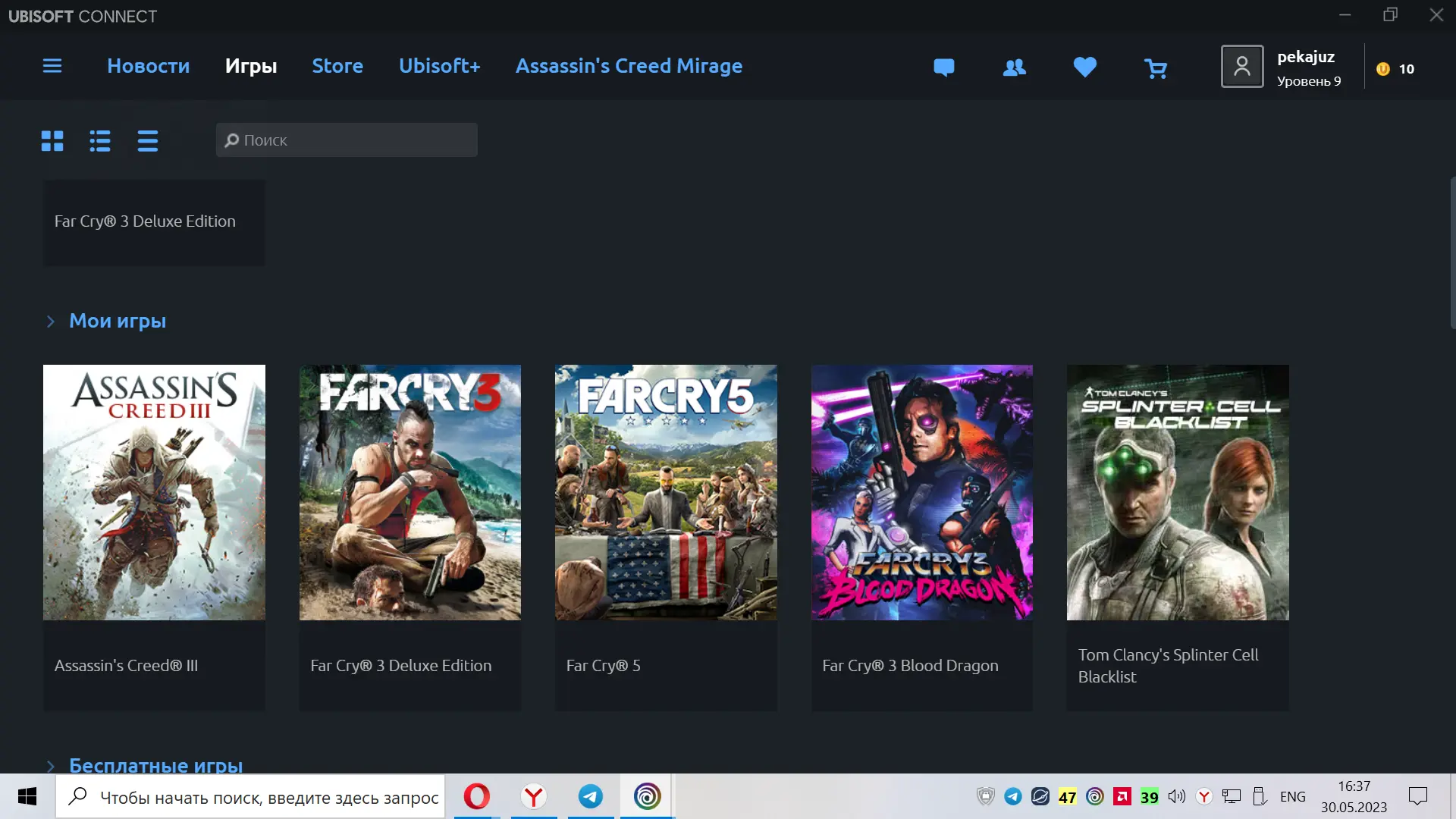
Task: Open Far Cry 5 cover art
Action: 666,492
